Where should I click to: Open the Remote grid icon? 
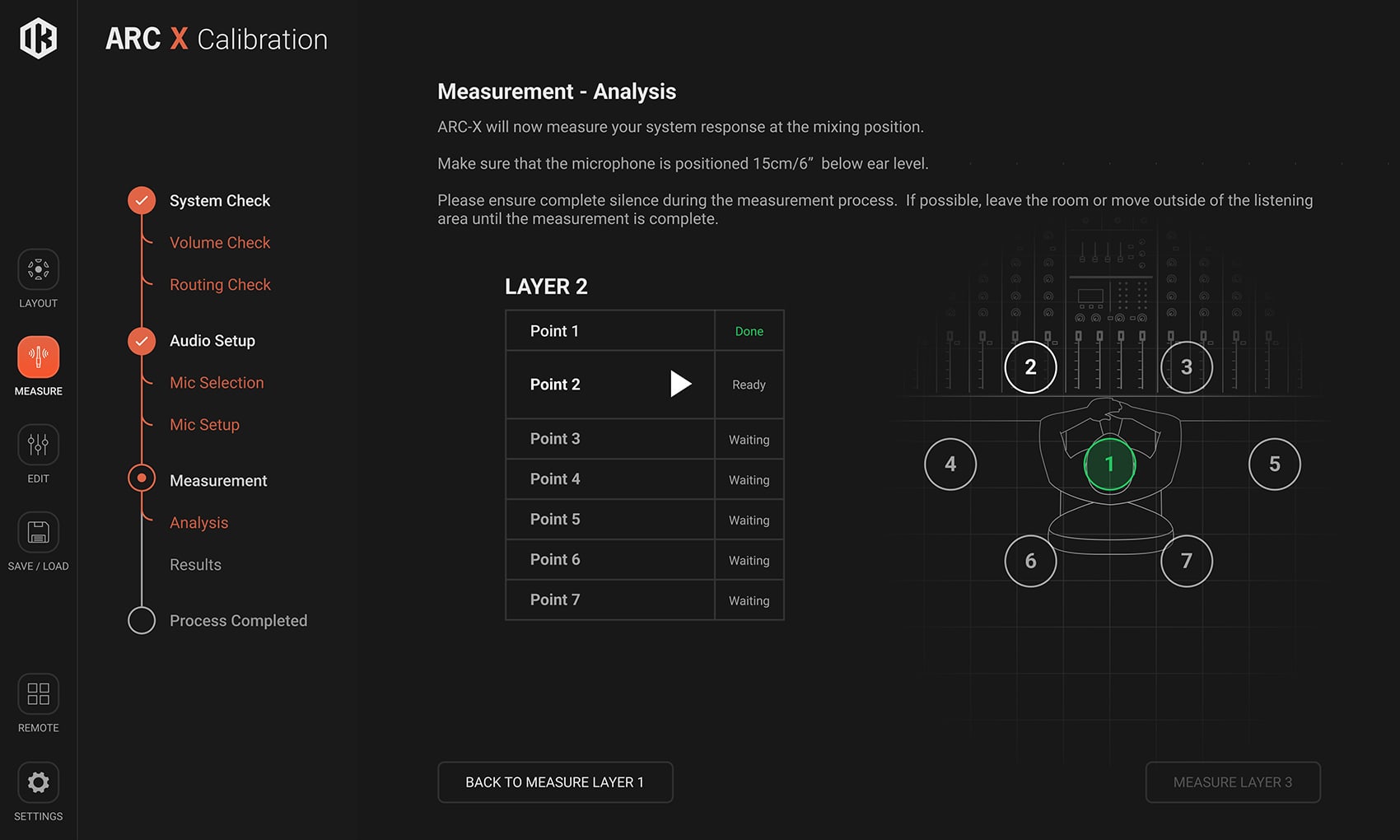point(38,693)
